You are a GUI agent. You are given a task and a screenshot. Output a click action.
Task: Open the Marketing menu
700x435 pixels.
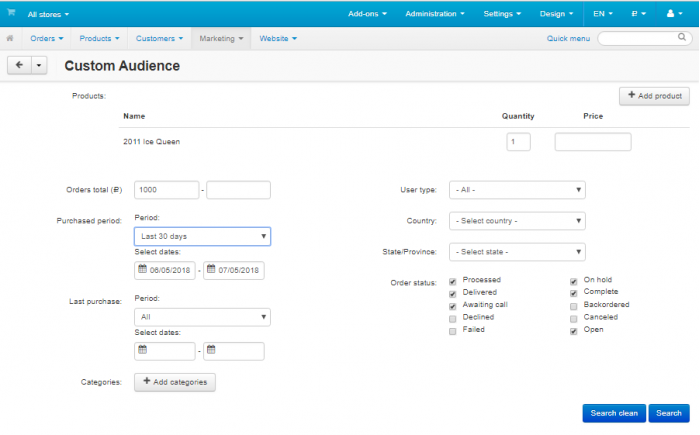point(221,38)
